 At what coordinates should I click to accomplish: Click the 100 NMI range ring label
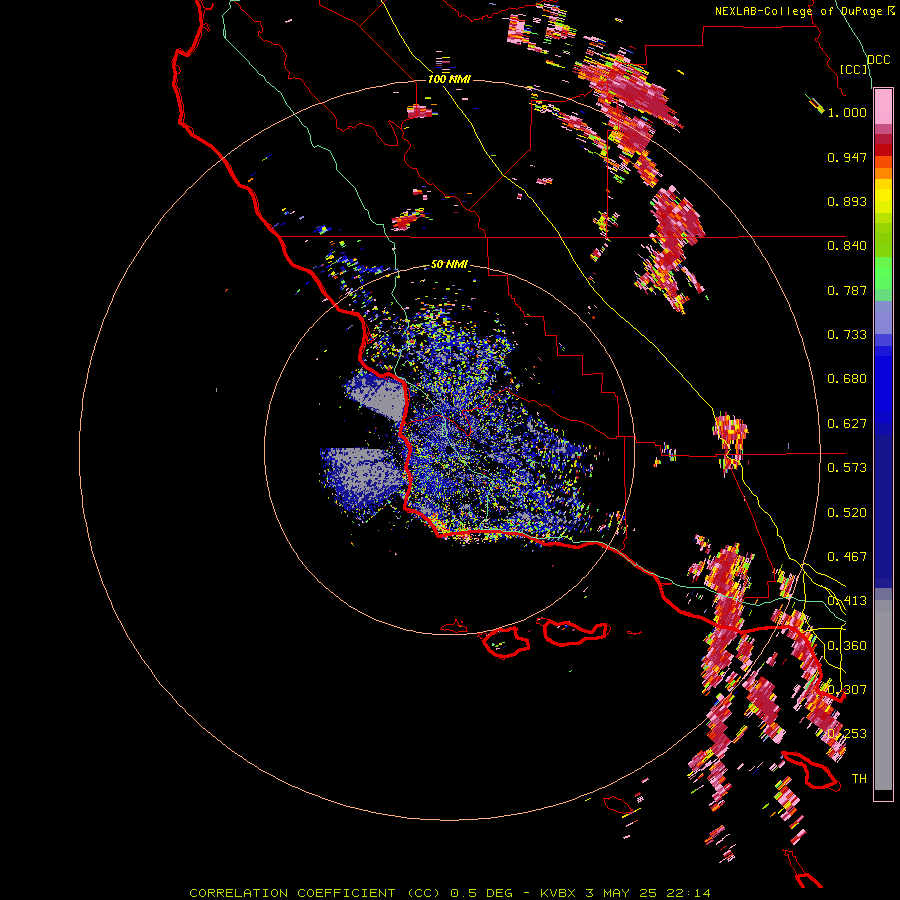point(449,79)
